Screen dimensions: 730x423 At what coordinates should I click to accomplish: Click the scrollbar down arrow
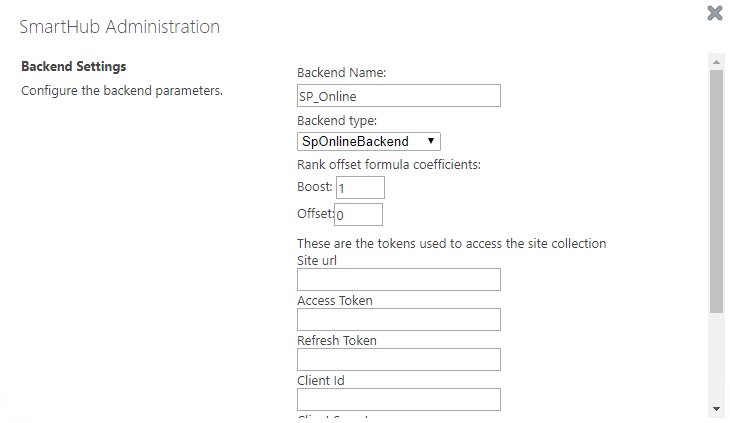[715, 409]
